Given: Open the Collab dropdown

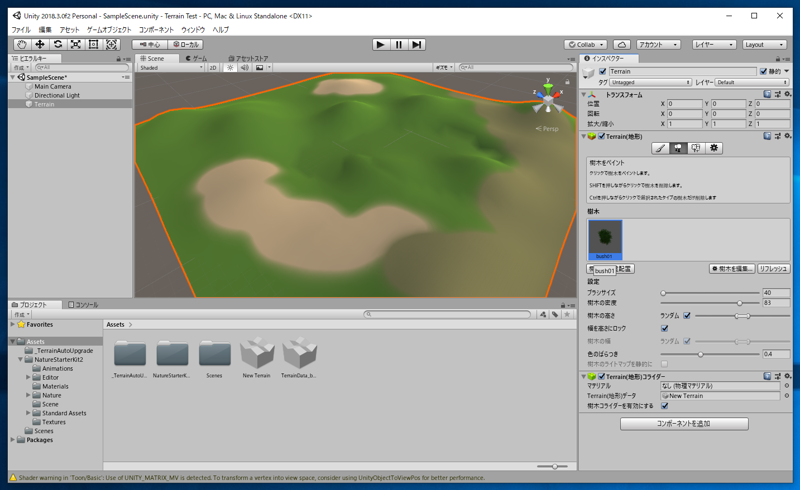Looking at the screenshot, I should click(586, 44).
